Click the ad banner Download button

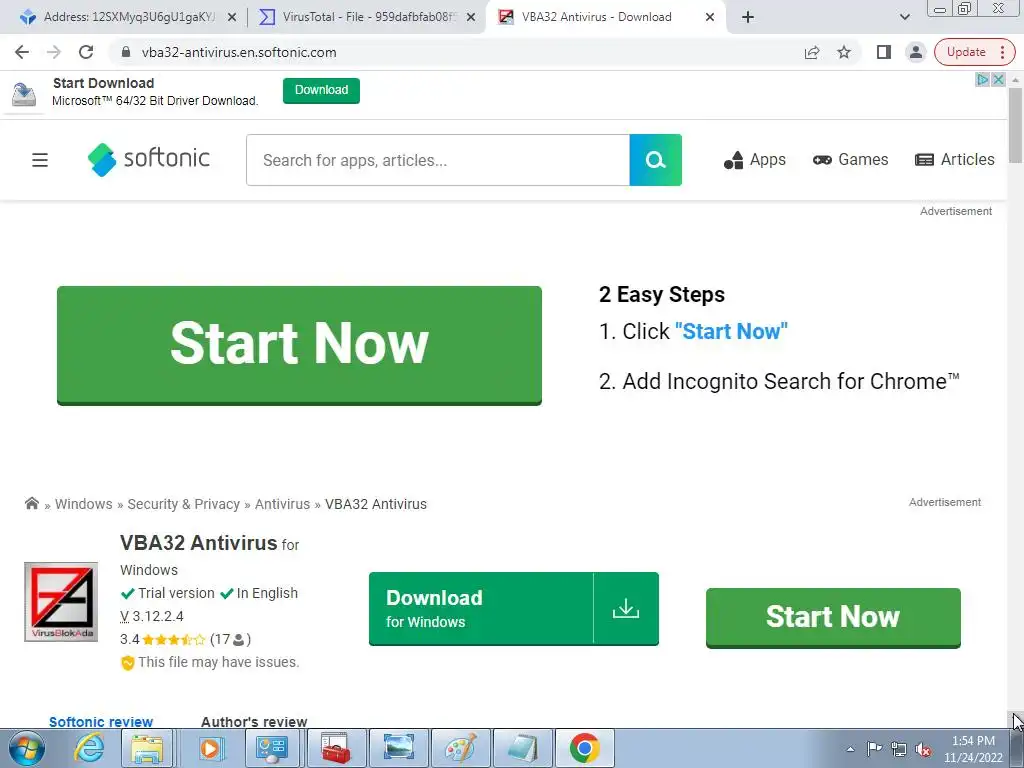(321, 90)
